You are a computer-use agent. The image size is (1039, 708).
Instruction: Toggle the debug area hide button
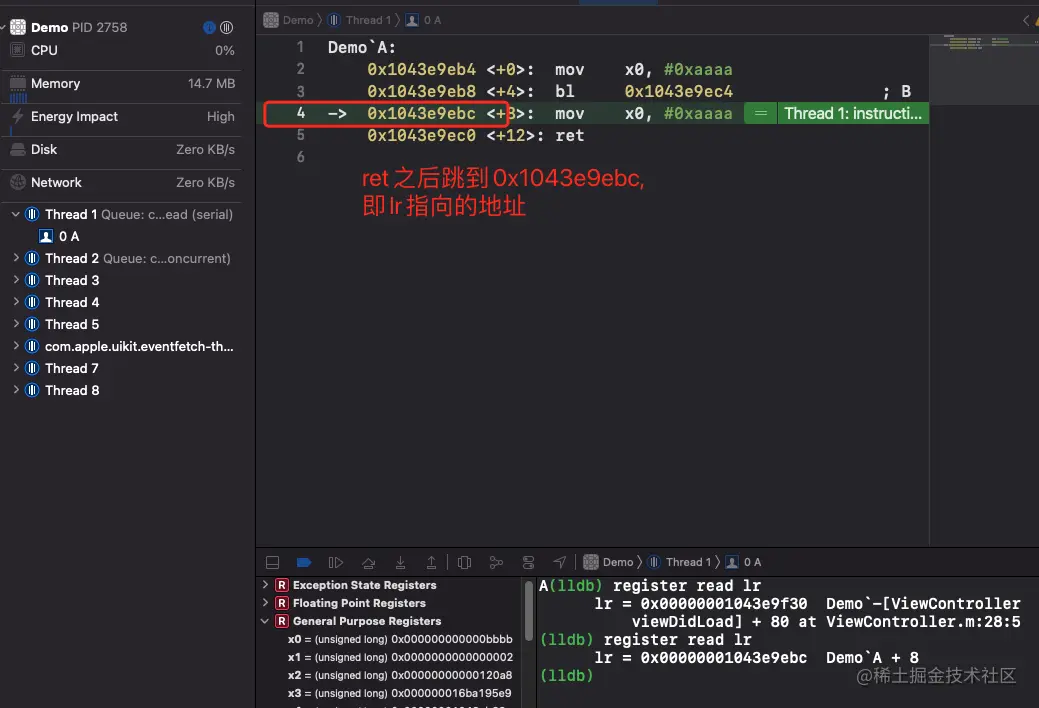click(272, 563)
